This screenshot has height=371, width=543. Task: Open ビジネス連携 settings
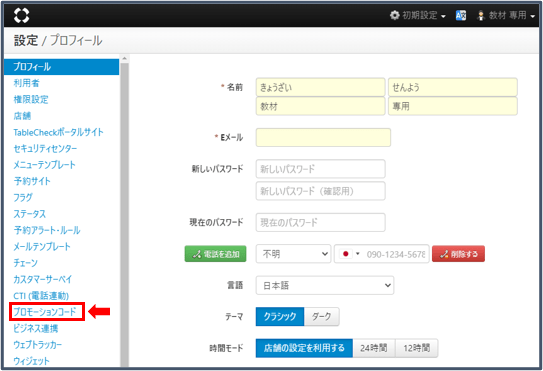(x=36, y=328)
